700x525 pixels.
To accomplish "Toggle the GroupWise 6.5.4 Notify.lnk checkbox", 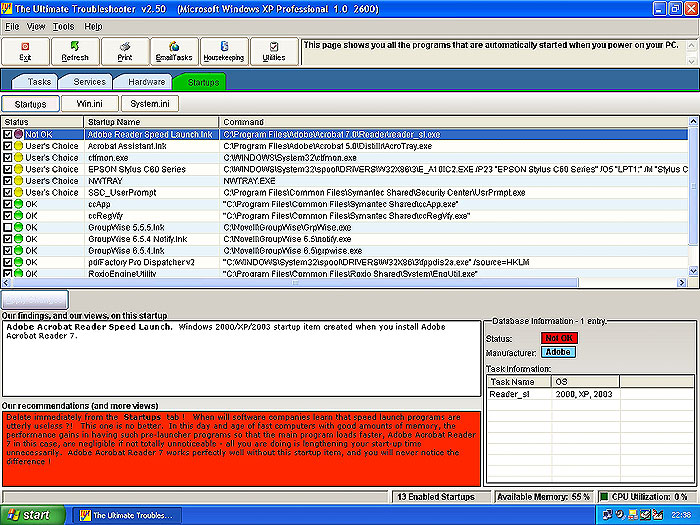I will [8, 238].
